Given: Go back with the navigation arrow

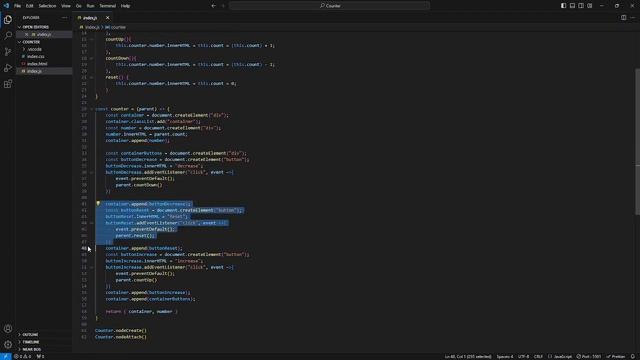Looking at the screenshot, I should (213, 6).
